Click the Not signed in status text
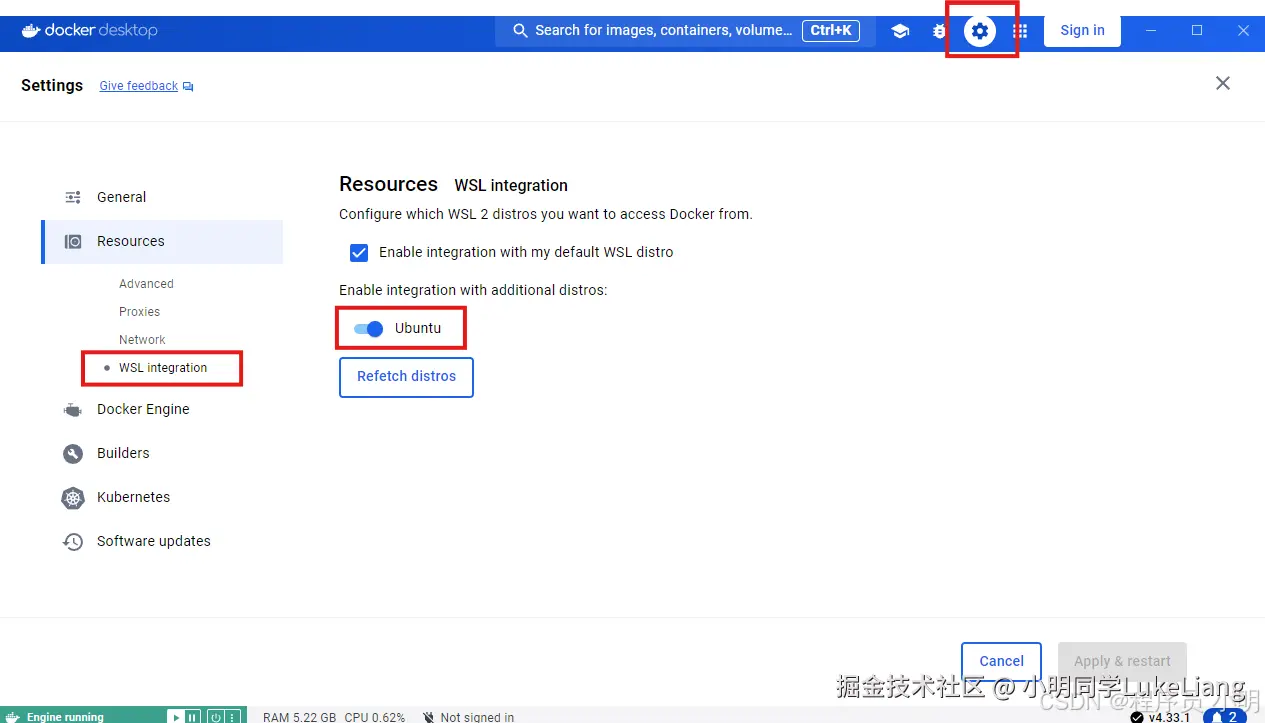Image resolution: width=1265 pixels, height=723 pixels. pyautogui.click(x=477, y=717)
